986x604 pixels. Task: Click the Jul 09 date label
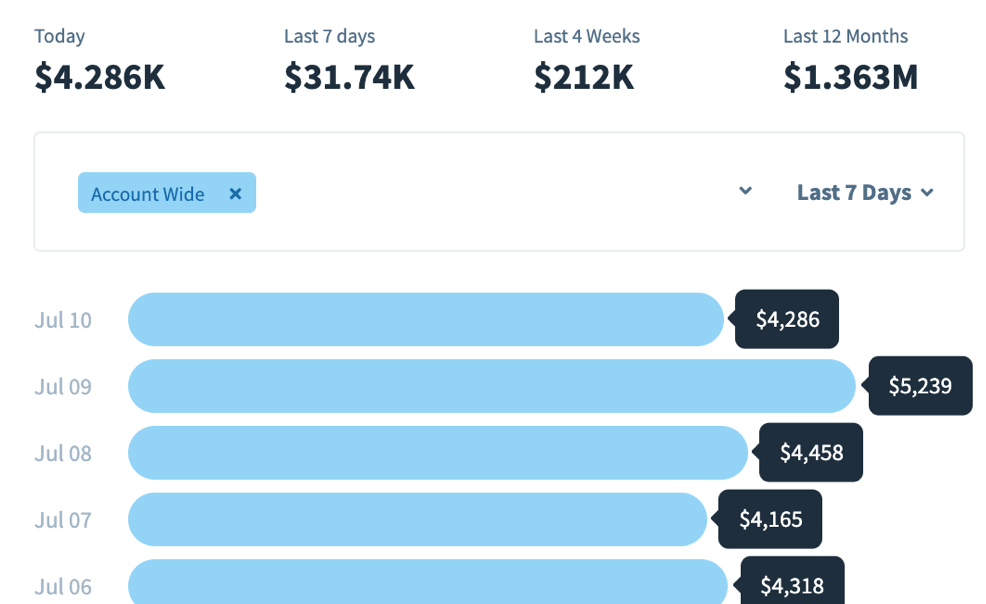[x=63, y=387]
